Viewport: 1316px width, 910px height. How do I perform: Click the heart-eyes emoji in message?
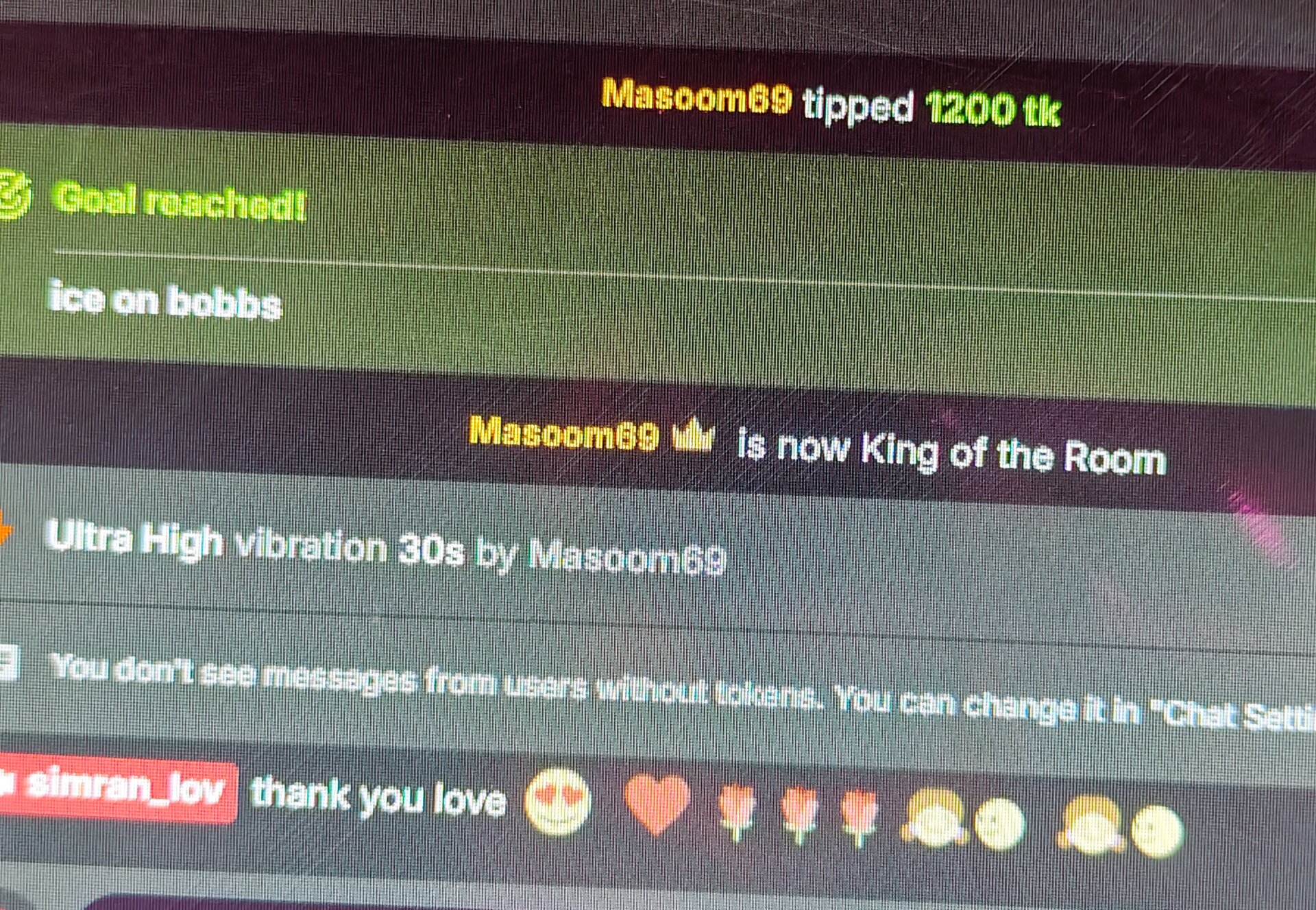[x=557, y=802]
